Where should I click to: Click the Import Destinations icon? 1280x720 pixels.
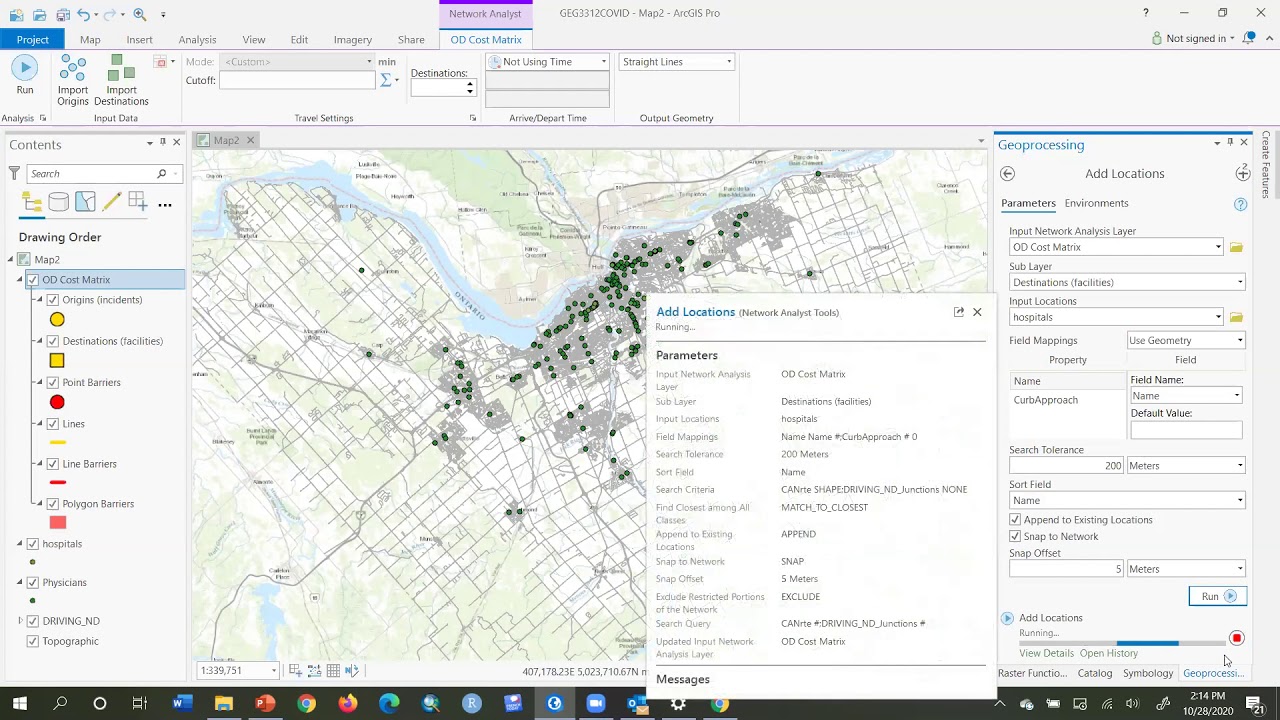point(121,80)
